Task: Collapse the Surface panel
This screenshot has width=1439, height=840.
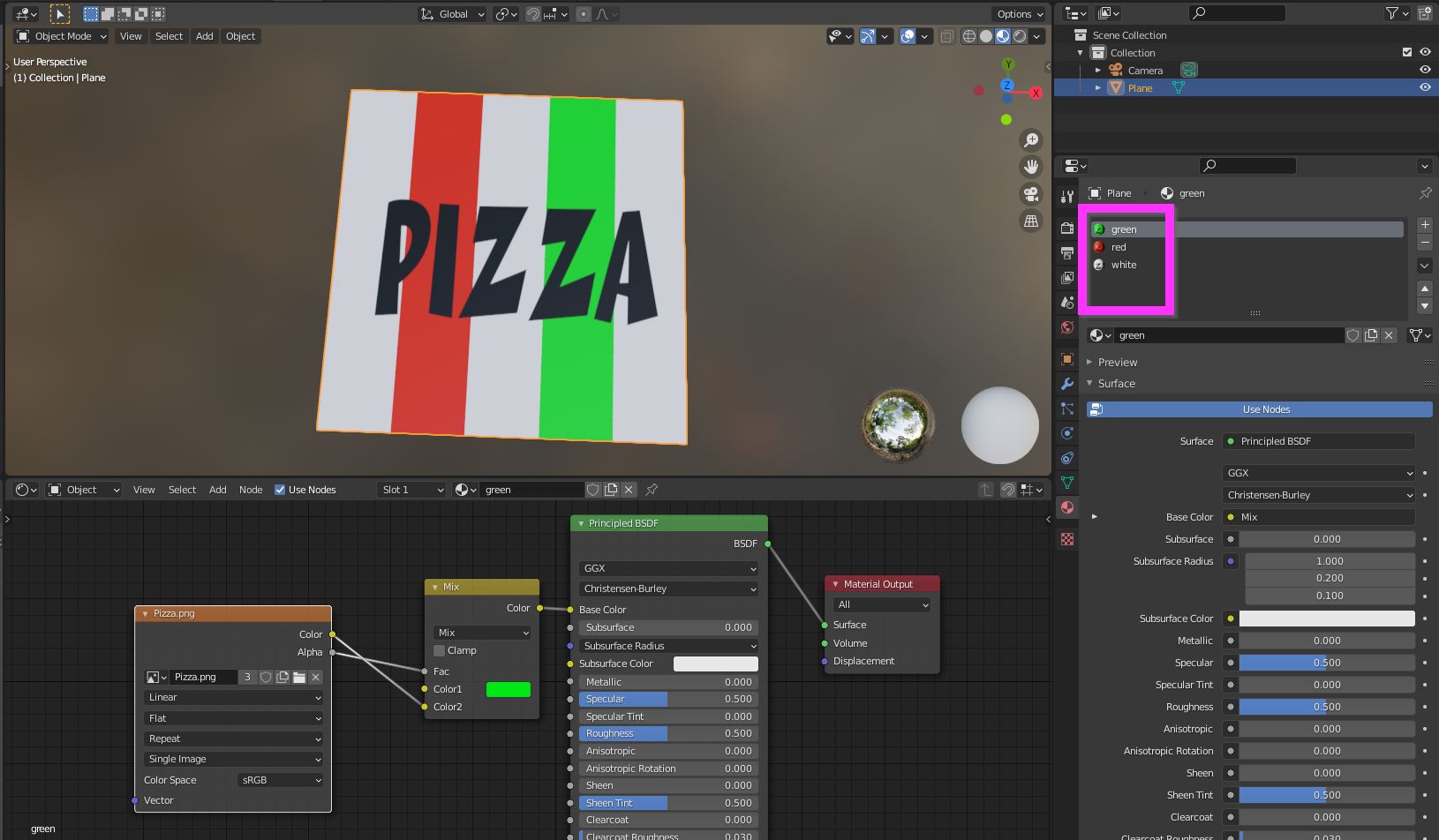Action: click(x=1116, y=384)
